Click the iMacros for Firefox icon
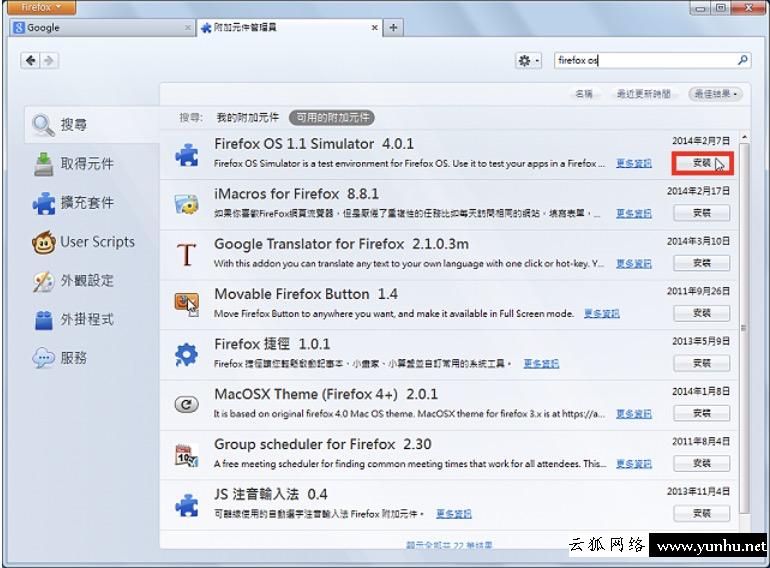This screenshot has height=568, width=770. [187, 204]
